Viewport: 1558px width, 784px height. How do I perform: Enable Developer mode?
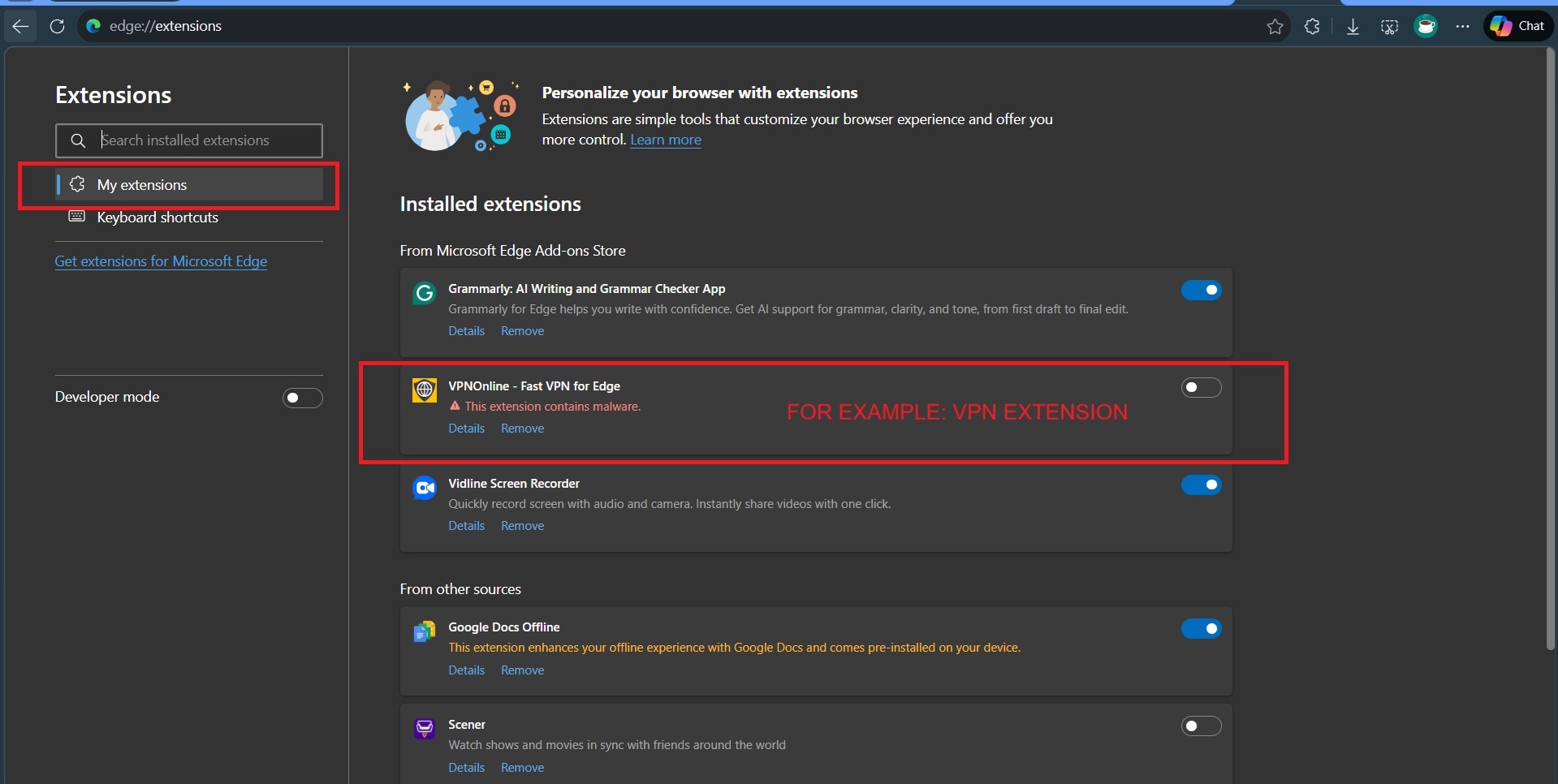pos(301,398)
